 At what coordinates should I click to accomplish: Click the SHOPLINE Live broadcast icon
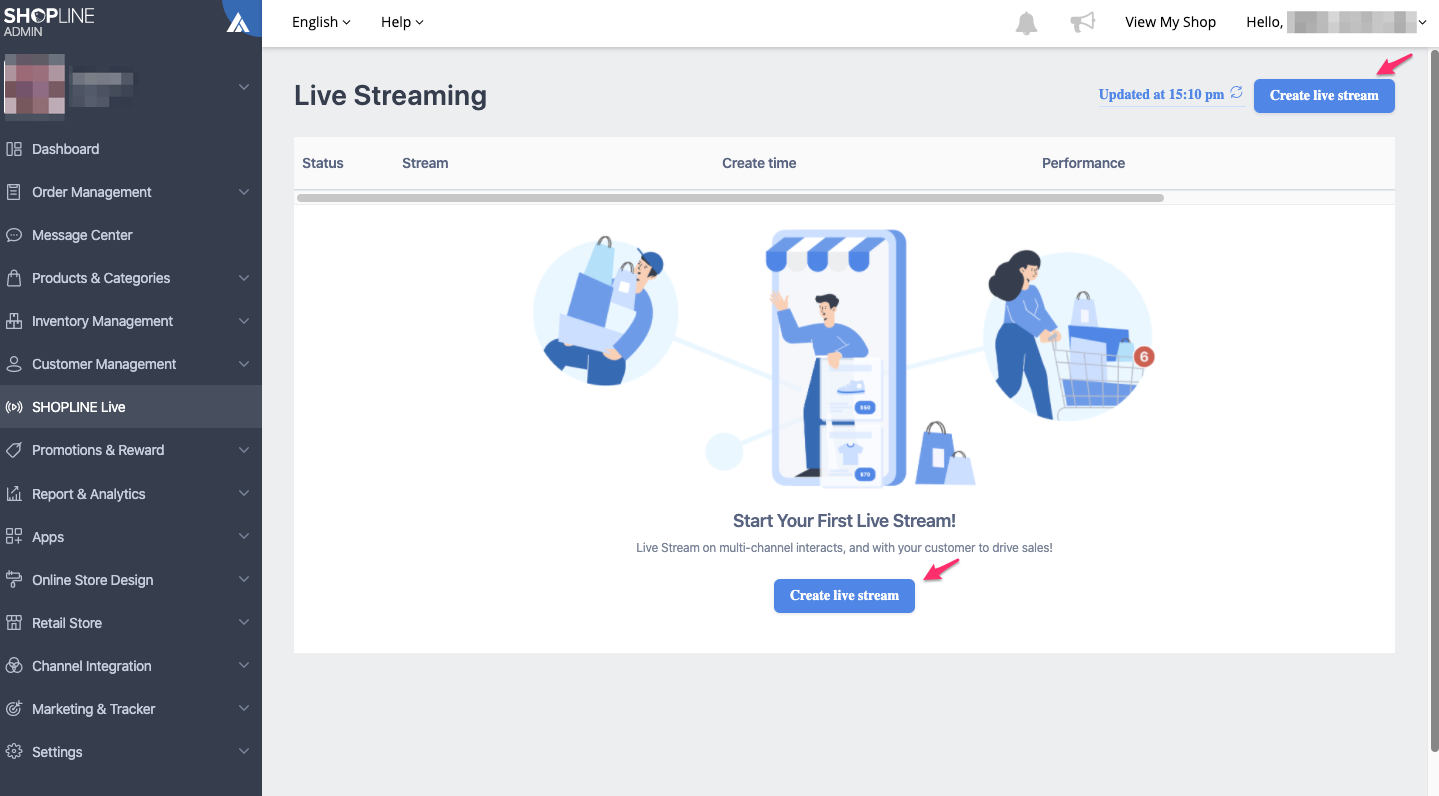(14, 407)
